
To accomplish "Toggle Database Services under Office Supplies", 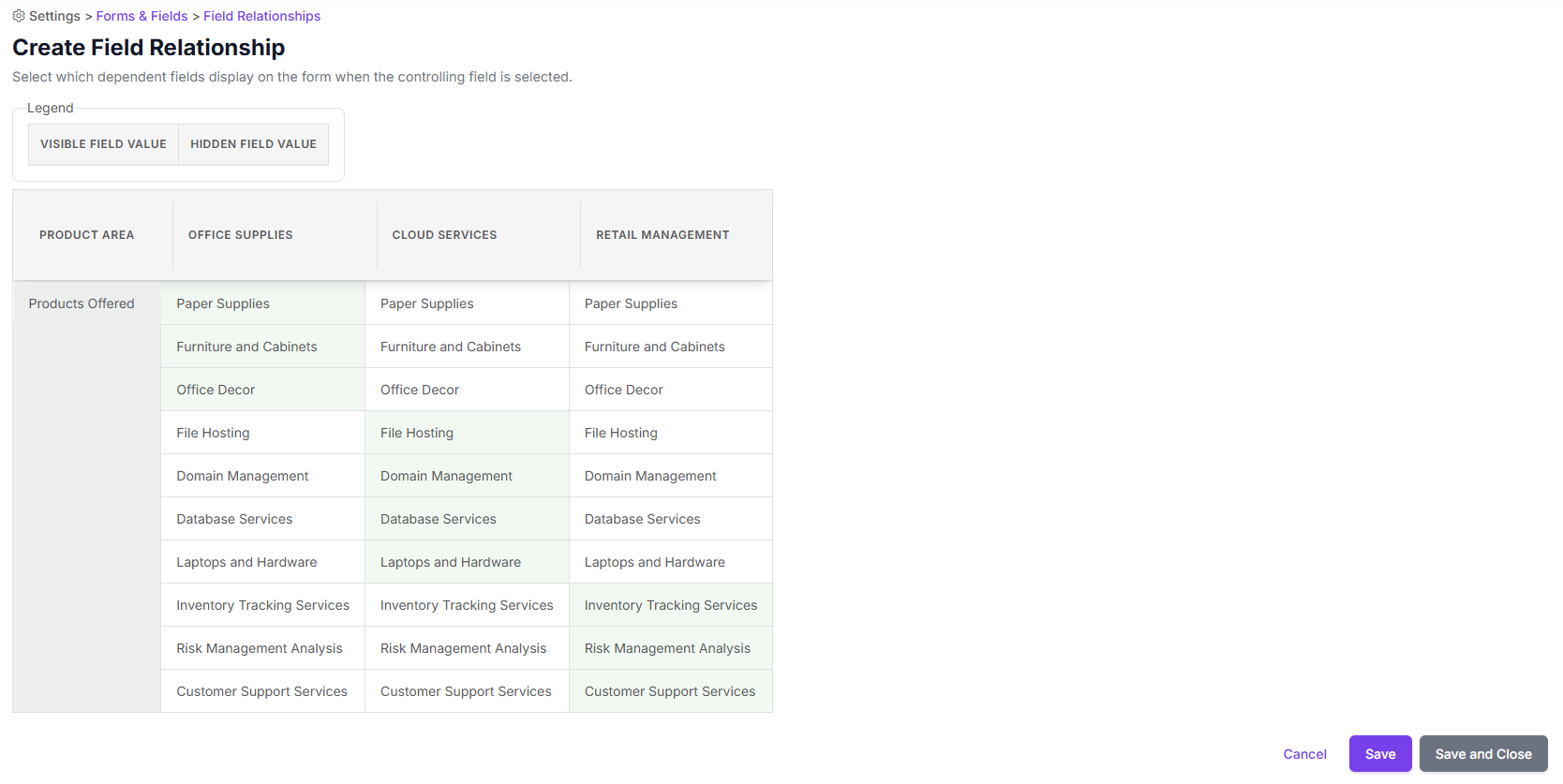I will point(262,519).
